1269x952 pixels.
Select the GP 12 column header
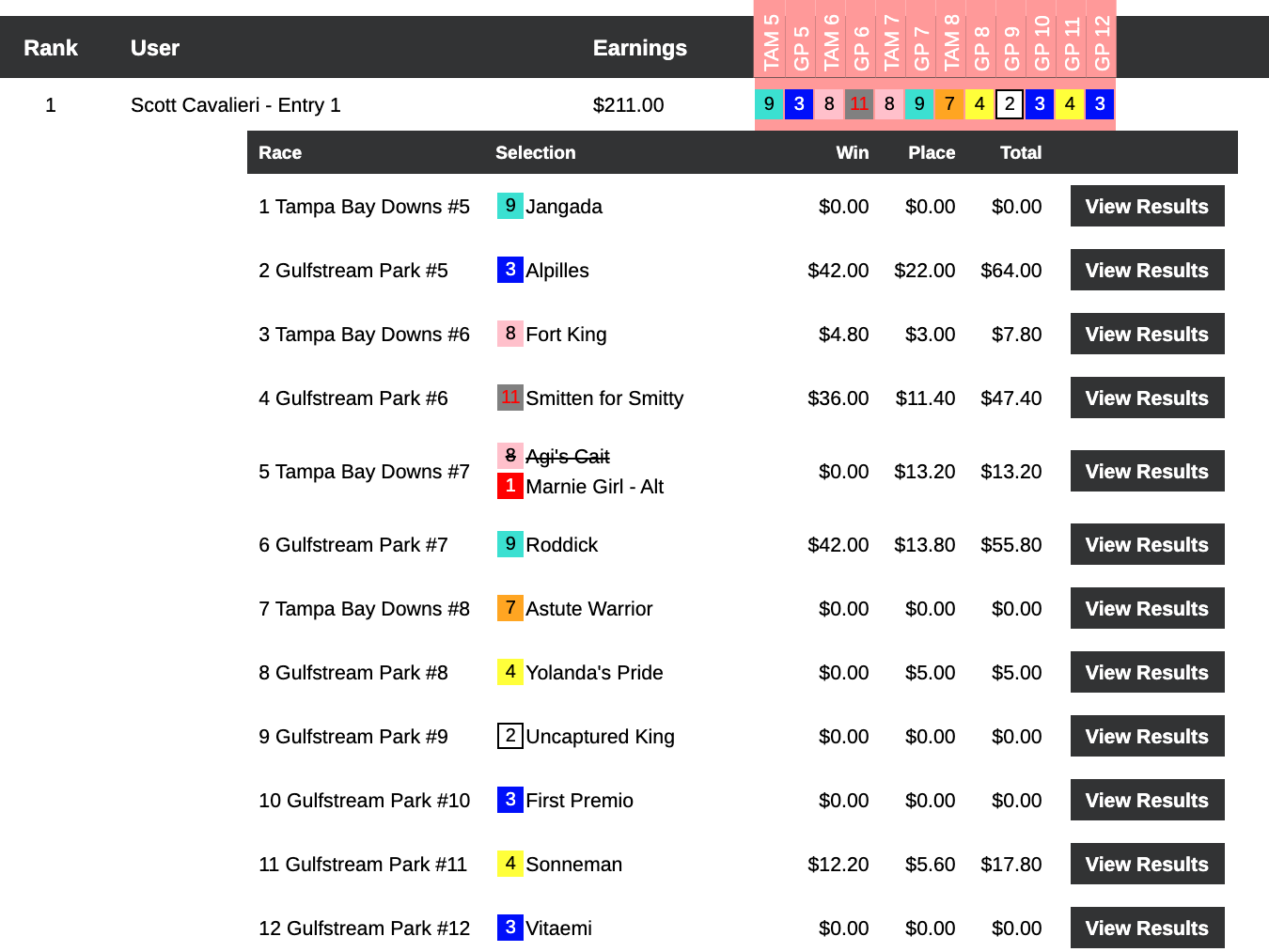pyautogui.click(x=1101, y=42)
